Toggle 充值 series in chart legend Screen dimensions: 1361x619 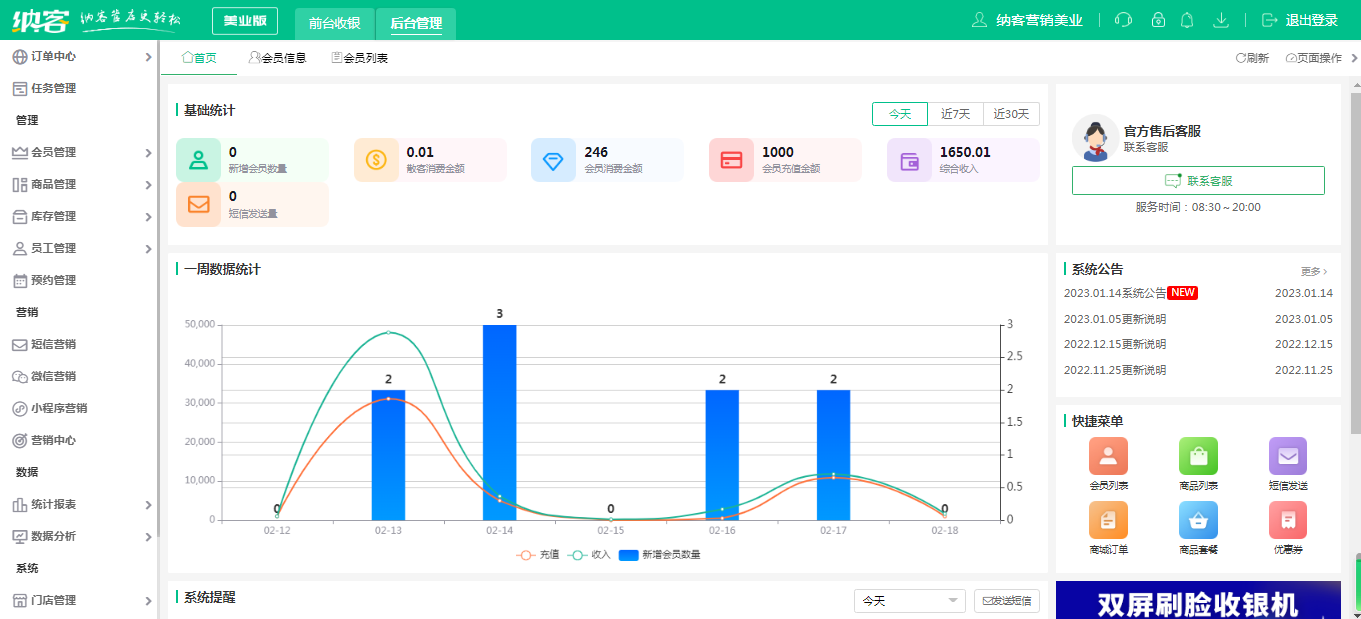click(x=538, y=554)
